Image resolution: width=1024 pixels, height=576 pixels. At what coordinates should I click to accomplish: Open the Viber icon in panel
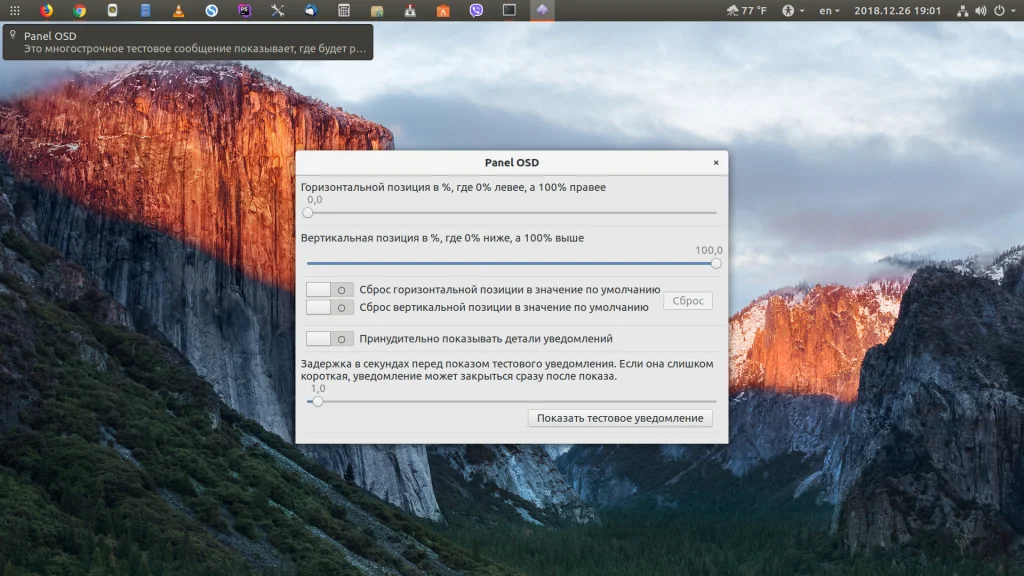(476, 11)
